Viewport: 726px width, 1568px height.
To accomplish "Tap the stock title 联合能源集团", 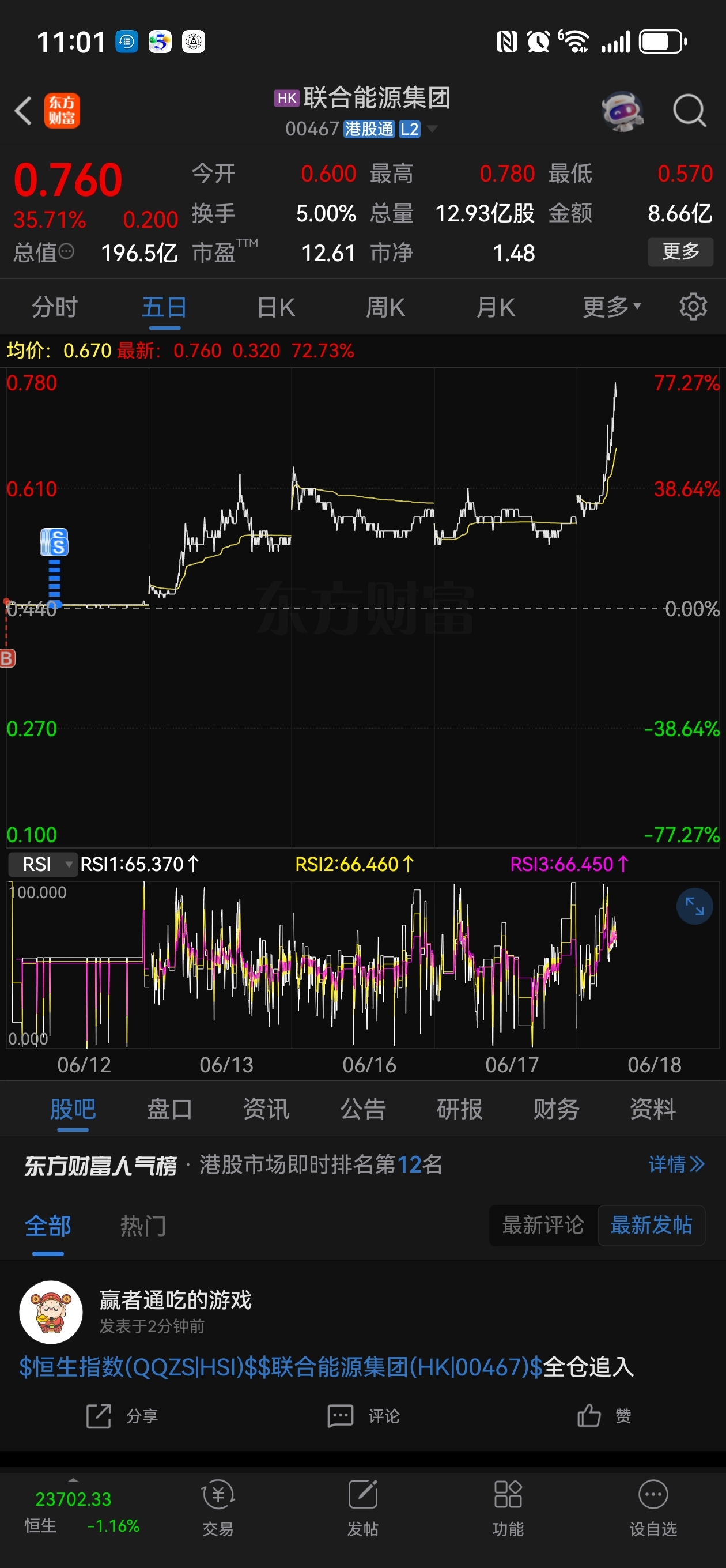I will pyautogui.click(x=377, y=97).
